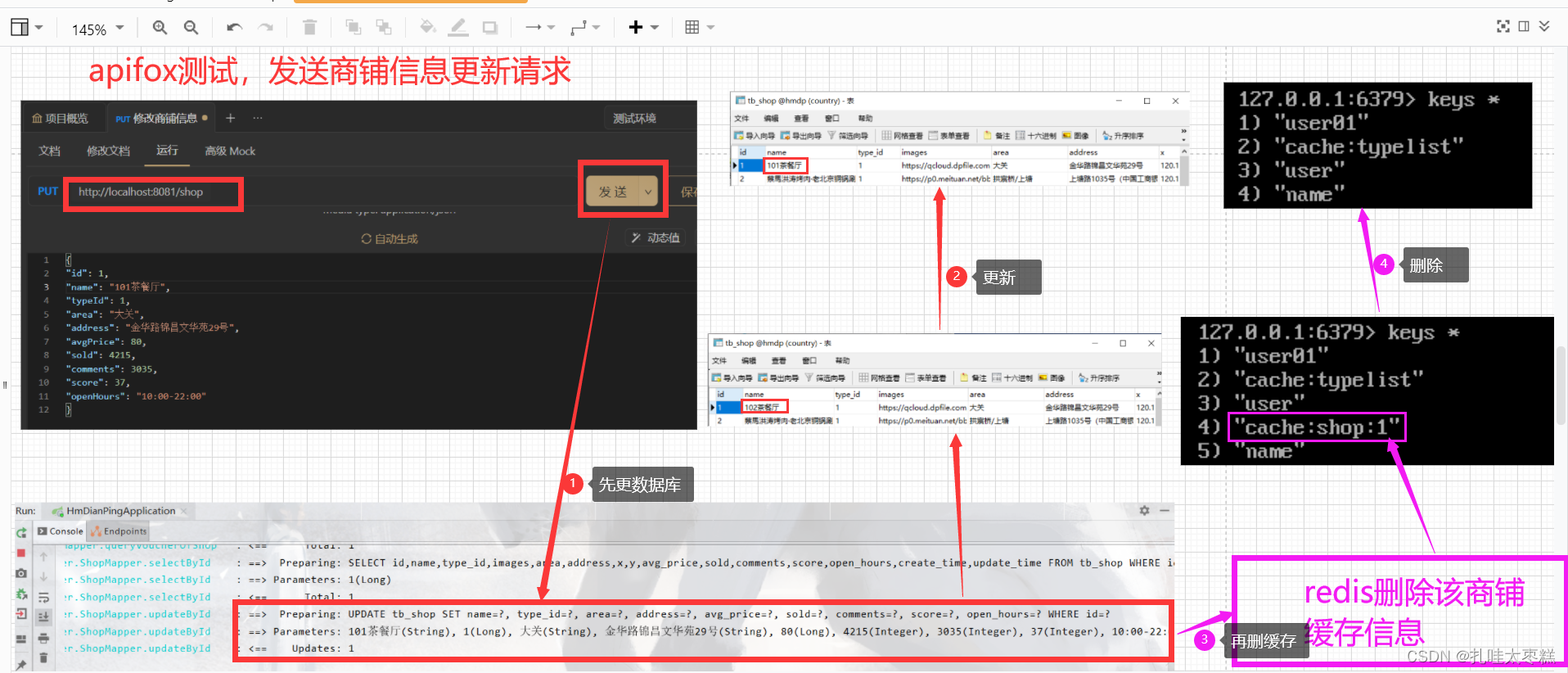
Task: Click the 动态值 dynamic value button
Action: [656, 238]
